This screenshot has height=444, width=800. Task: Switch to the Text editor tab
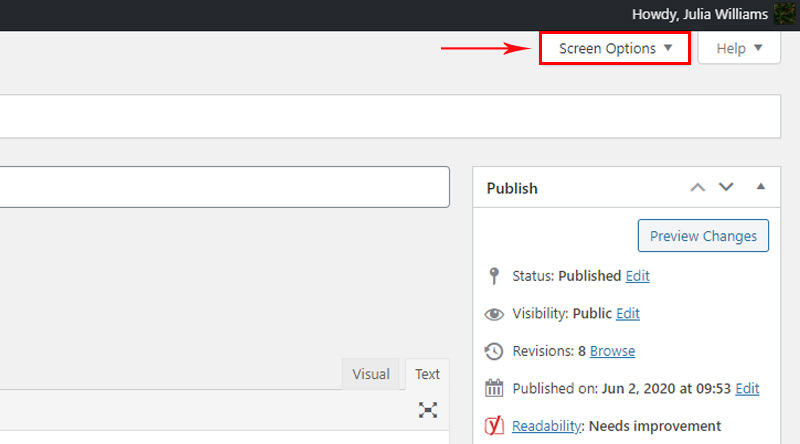point(428,374)
